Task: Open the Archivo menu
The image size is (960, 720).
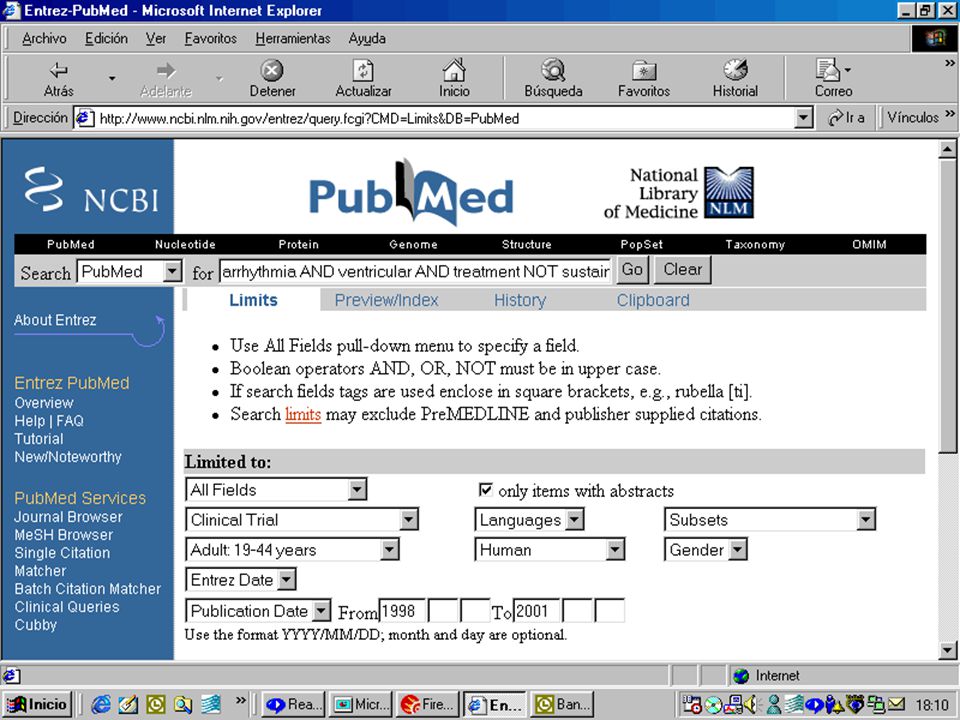Action: click(44, 39)
